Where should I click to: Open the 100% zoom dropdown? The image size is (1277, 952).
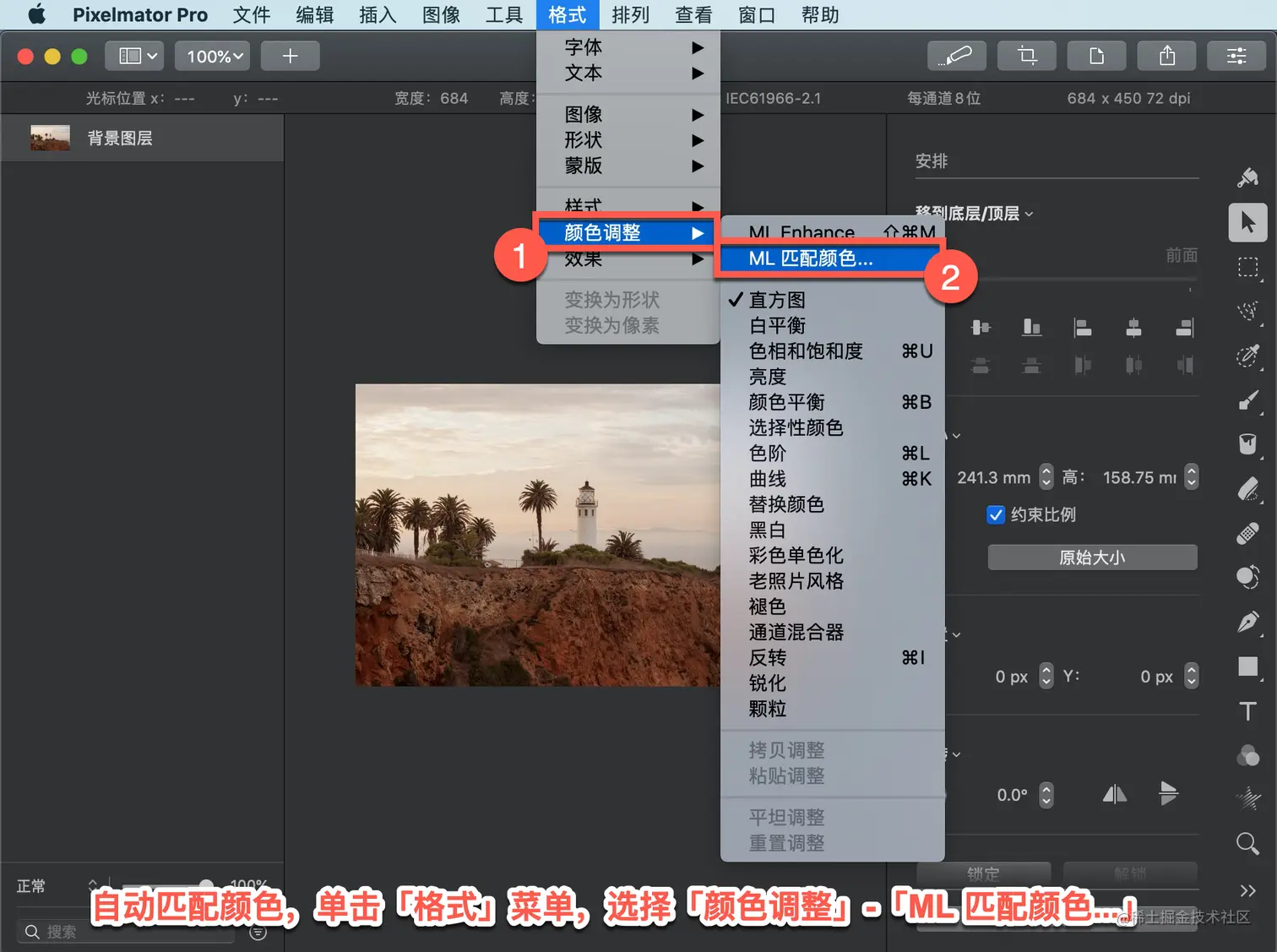212,56
